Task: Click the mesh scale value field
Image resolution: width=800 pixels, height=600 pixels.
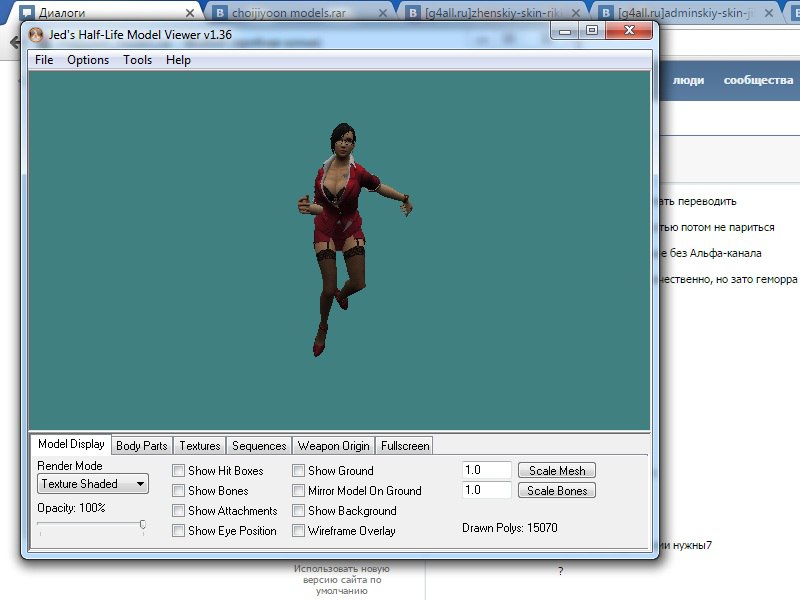Action: 486,470
